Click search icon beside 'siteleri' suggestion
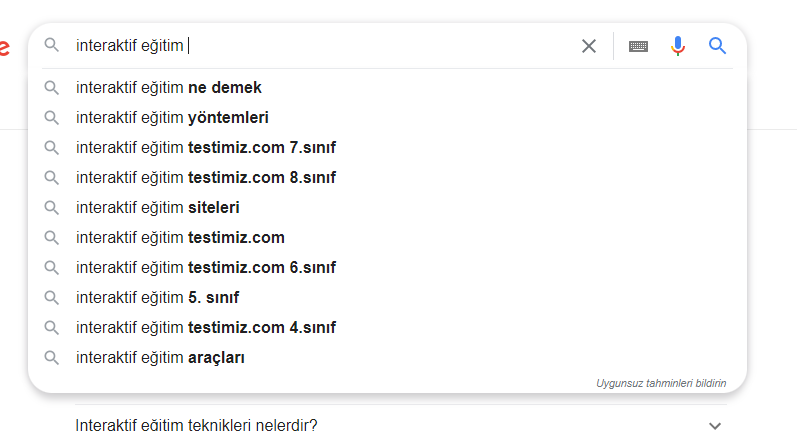Image resolution: width=797 pixels, height=431 pixels. (x=51, y=208)
